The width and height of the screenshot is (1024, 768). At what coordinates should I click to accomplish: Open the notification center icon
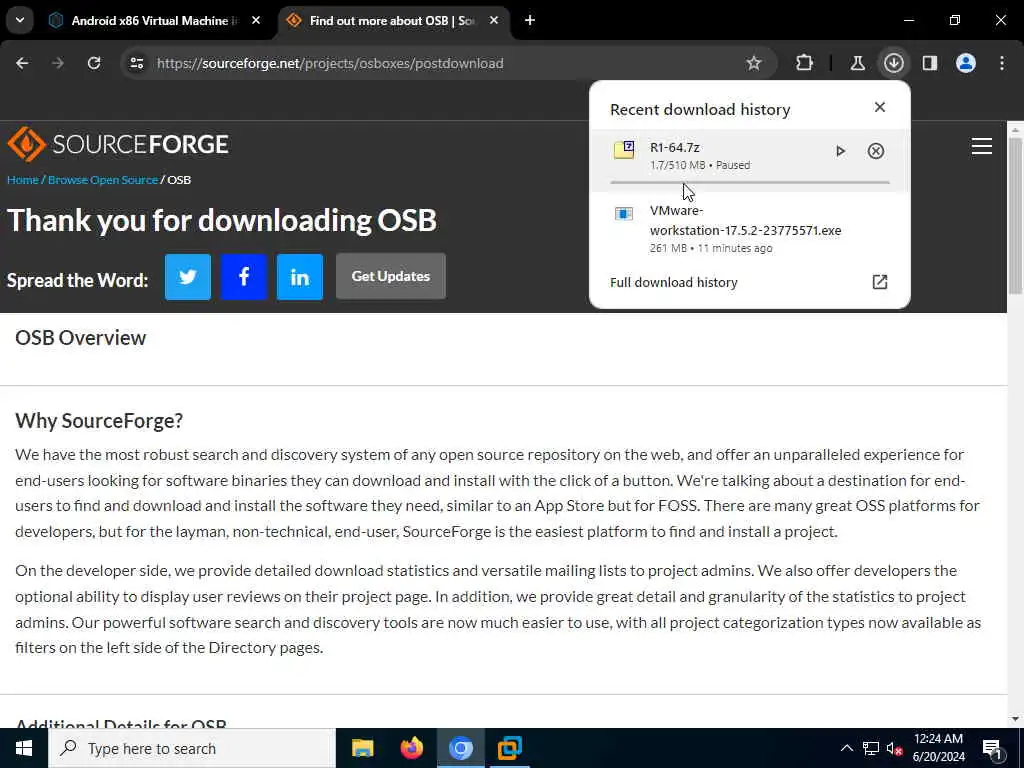992,748
